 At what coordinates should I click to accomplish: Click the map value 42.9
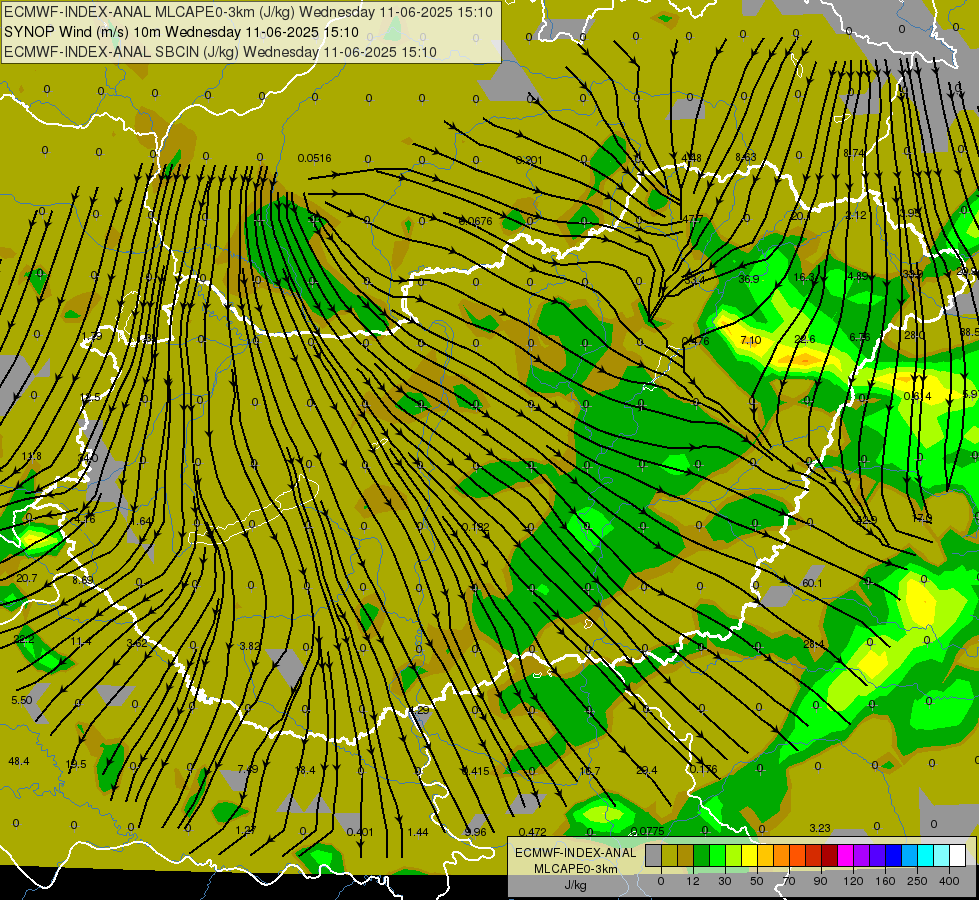tap(867, 520)
